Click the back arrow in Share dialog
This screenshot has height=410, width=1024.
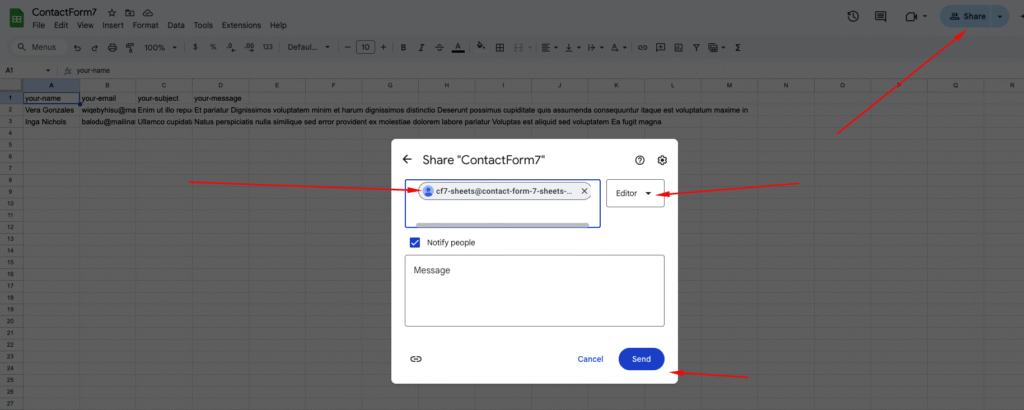coord(408,159)
